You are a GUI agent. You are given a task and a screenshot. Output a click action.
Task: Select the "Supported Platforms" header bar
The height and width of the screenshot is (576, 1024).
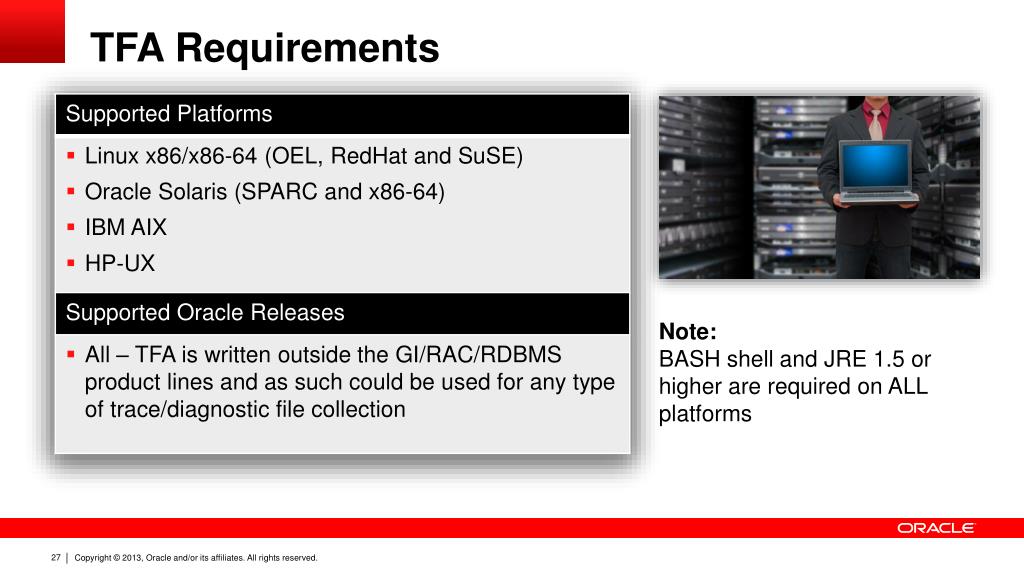click(x=342, y=114)
